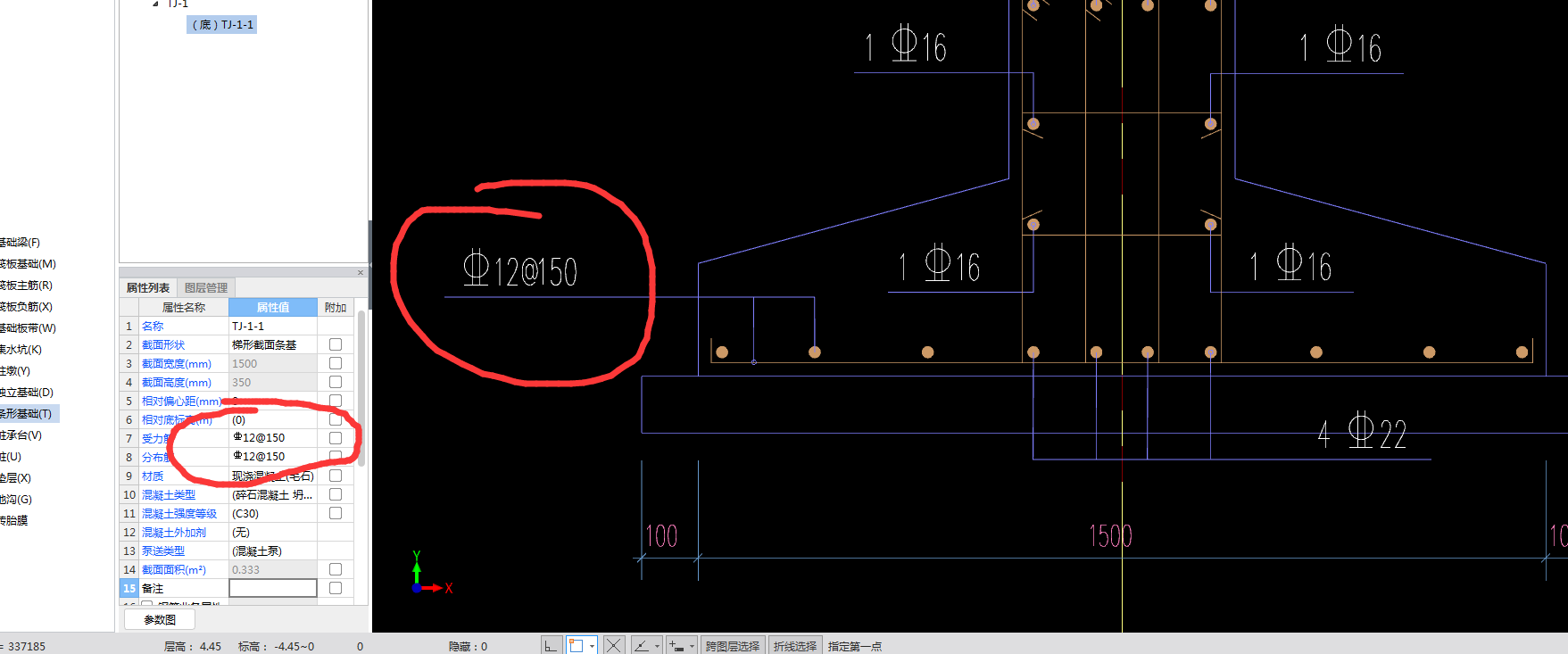This screenshot has width=1568, height=654.
Task: Toggle the cross intersection snap icon
Action: click(614, 645)
